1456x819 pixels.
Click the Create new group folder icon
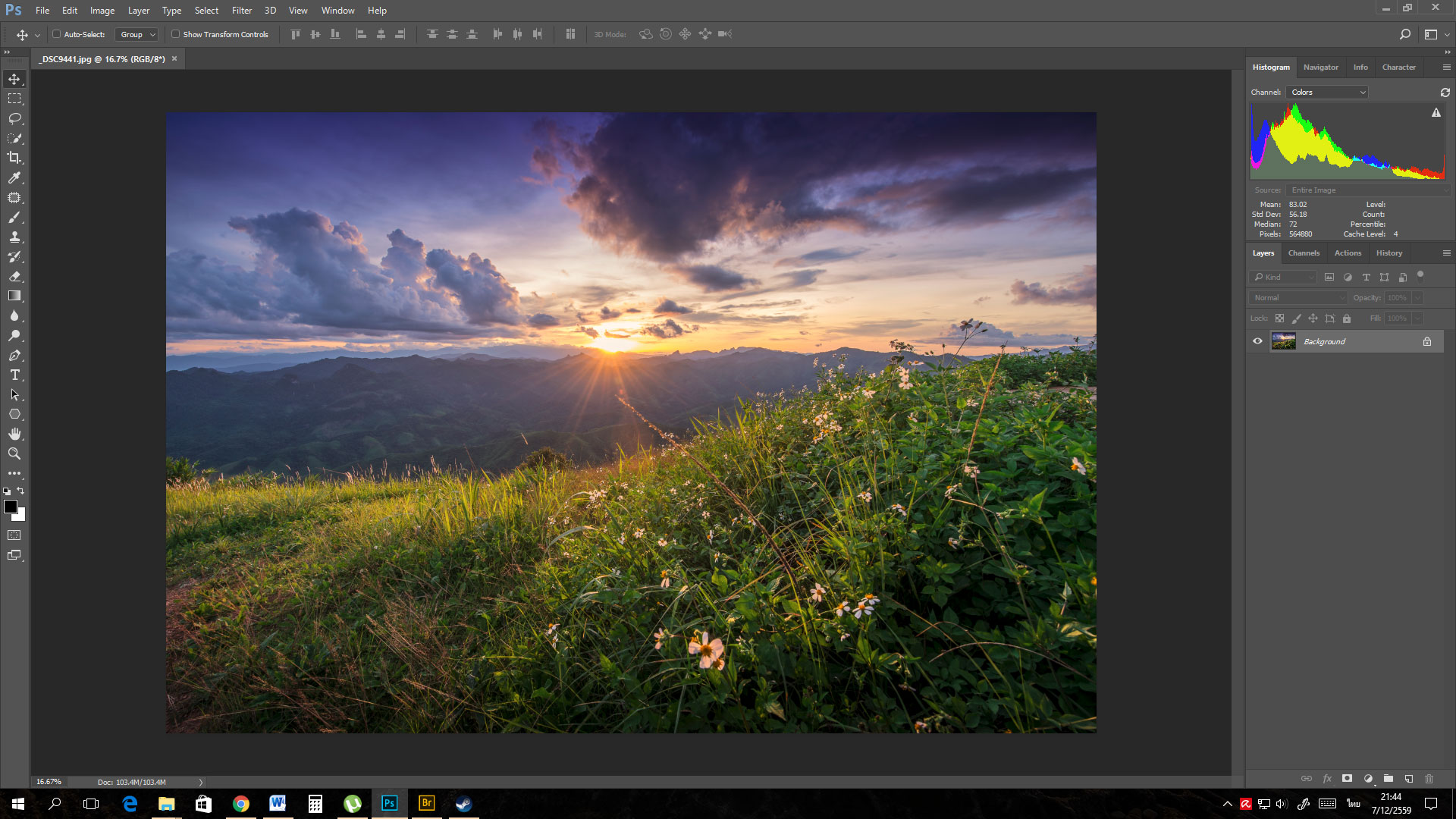(x=1388, y=778)
